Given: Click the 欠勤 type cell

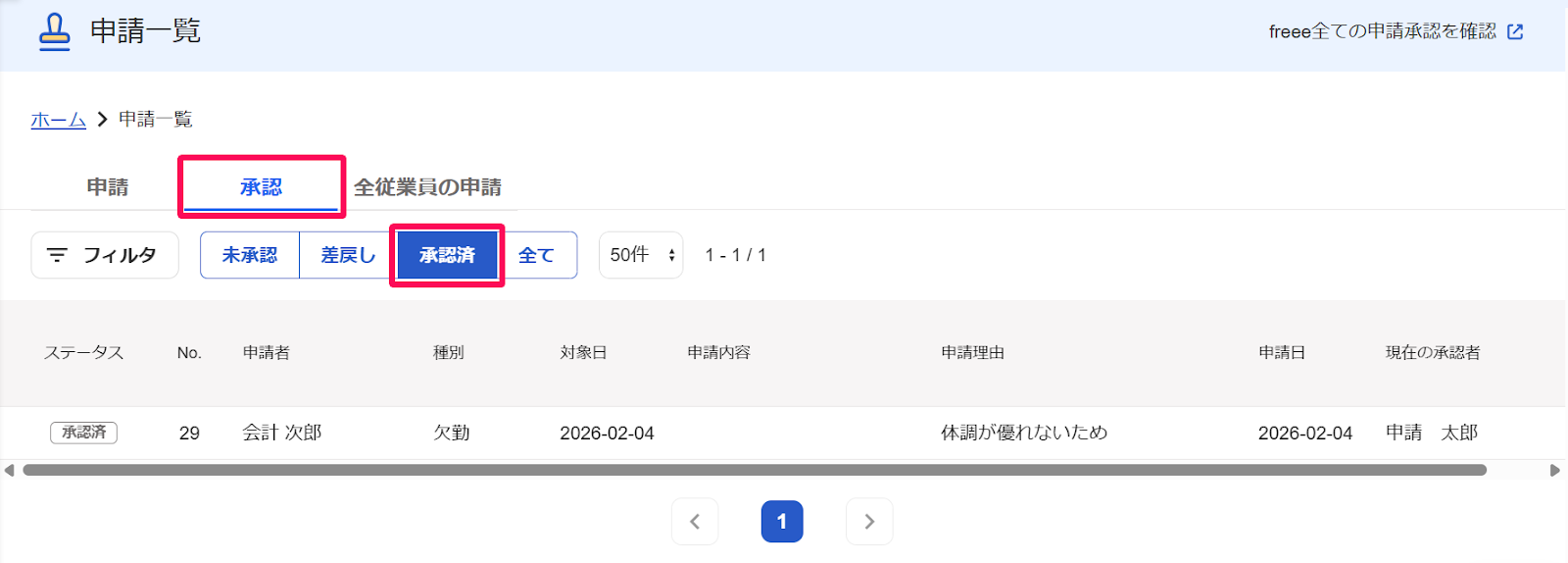Looking at the screenshot, I should coord(452,433).
